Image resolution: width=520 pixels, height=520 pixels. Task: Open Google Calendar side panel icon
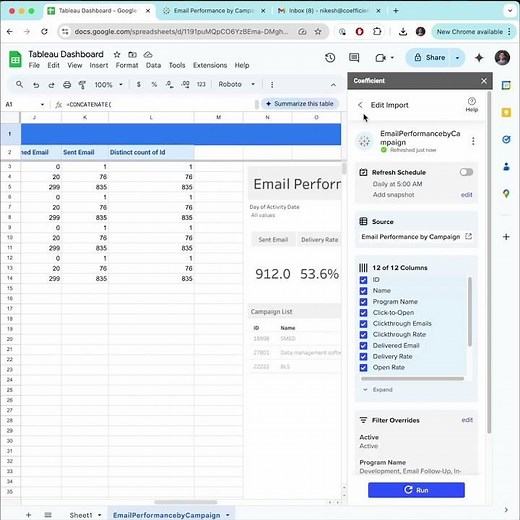[x=506, y=85]
